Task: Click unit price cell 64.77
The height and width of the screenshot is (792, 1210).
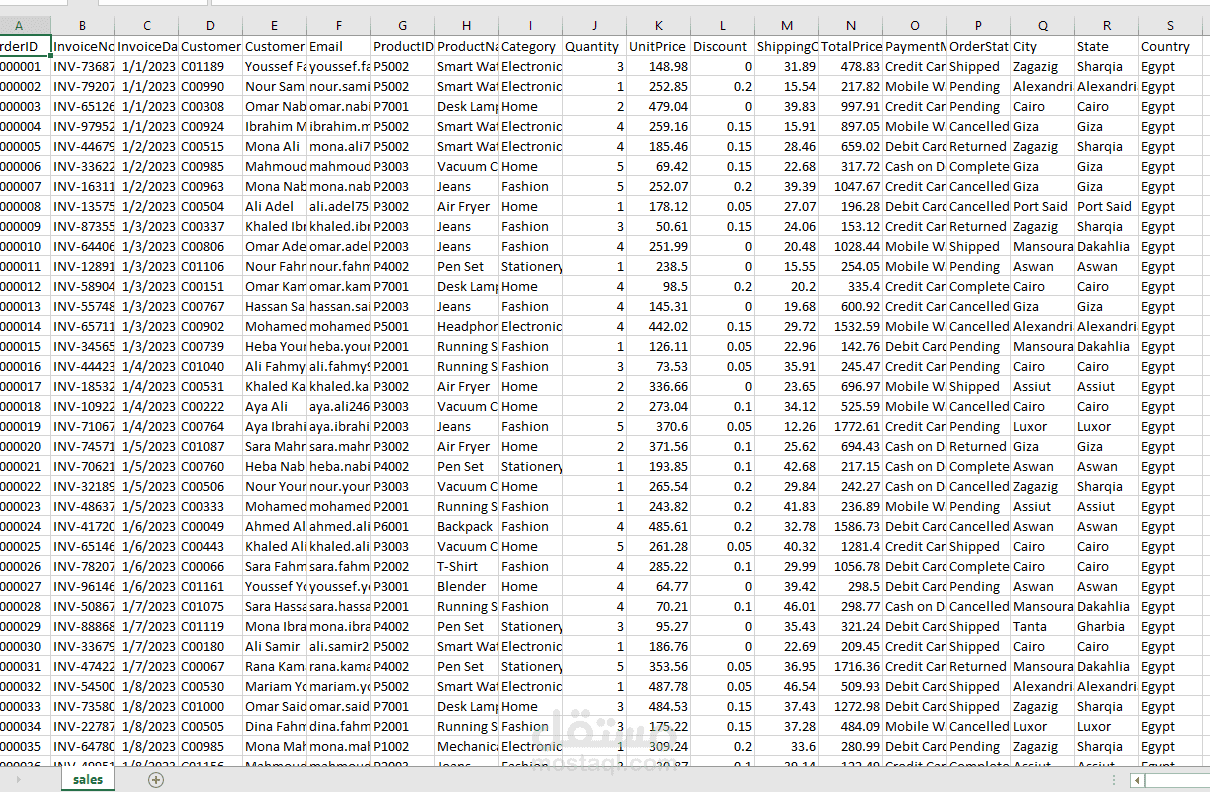Action: [x=658, y=586]
